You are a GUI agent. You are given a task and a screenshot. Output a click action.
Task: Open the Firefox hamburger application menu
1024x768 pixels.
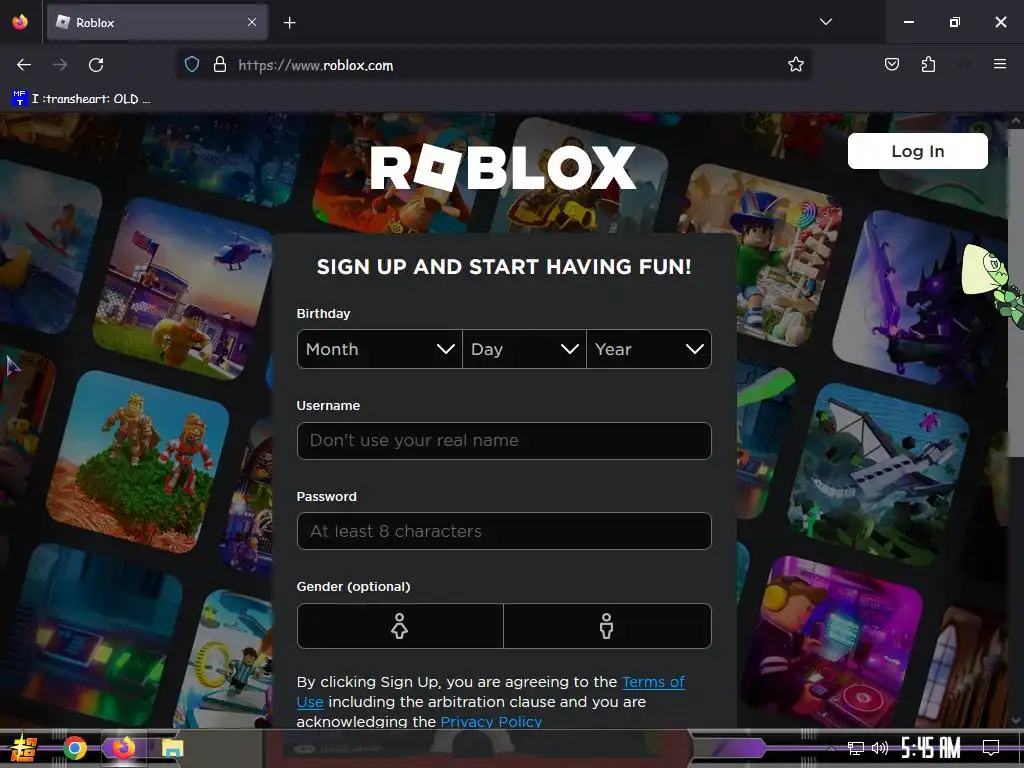click(x=999, y=64)
